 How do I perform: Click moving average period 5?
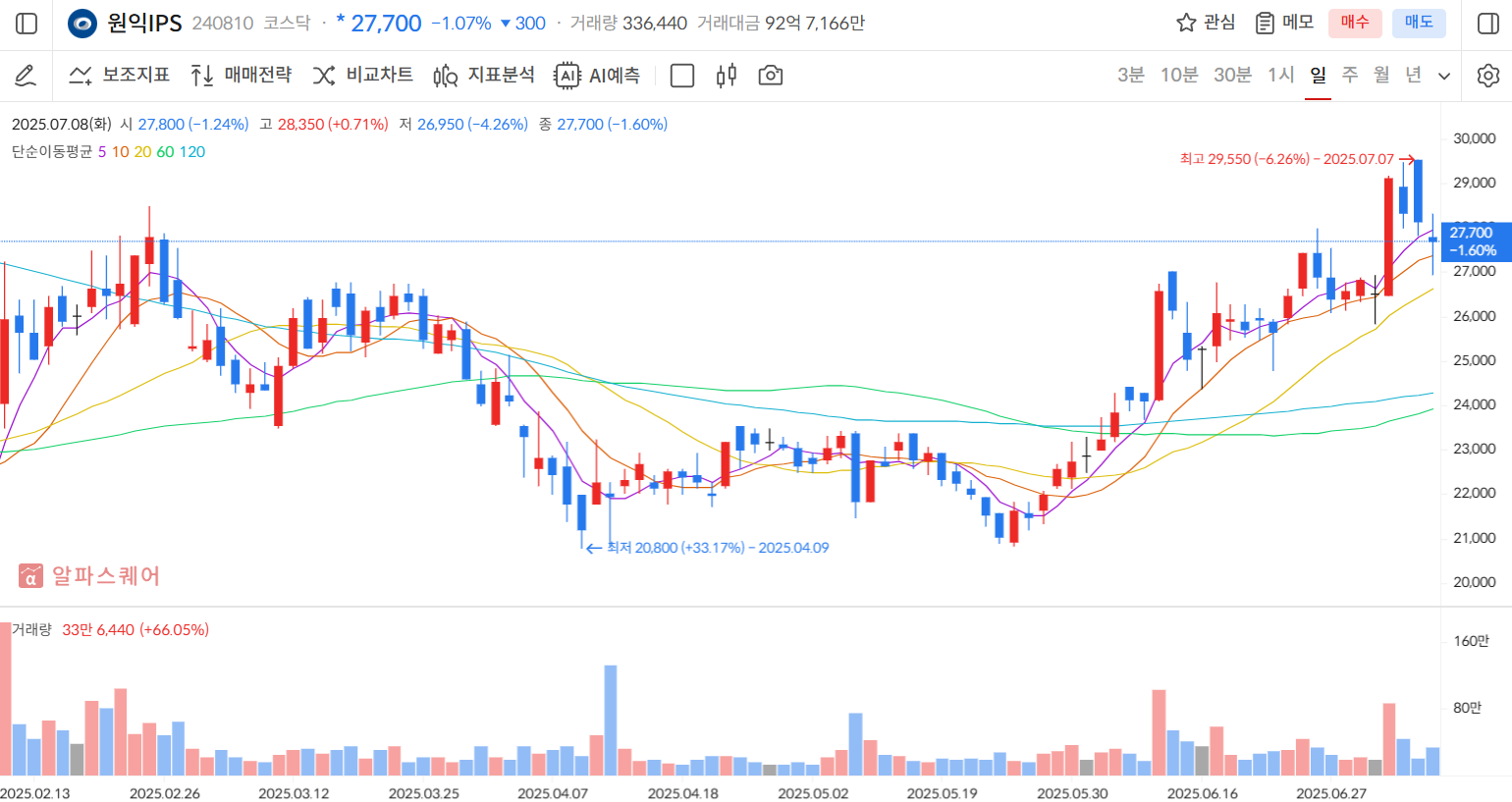pos(102,152)
